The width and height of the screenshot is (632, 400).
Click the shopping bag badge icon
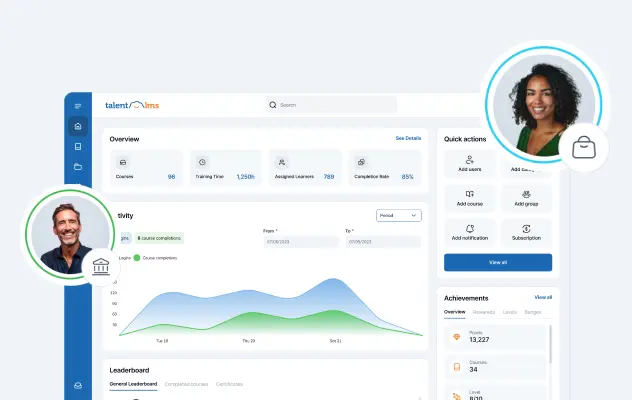(584, 148)
